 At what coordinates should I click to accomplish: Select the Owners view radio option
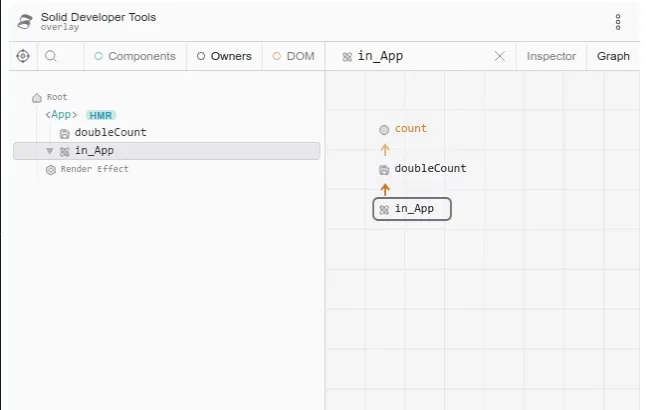pyautogui.click(x=224, y=56)
